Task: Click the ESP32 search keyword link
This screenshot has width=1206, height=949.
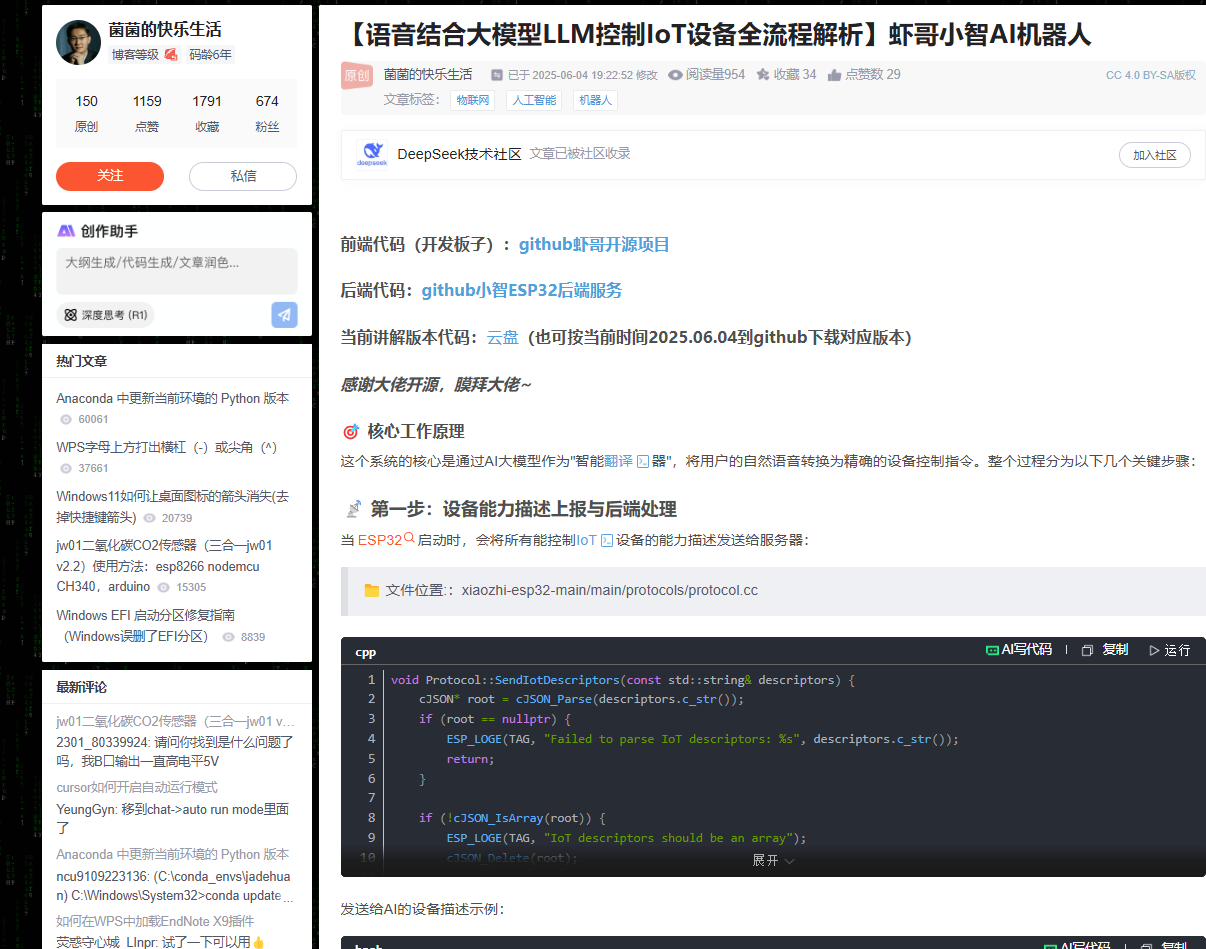Action: [x=379, y=540]
